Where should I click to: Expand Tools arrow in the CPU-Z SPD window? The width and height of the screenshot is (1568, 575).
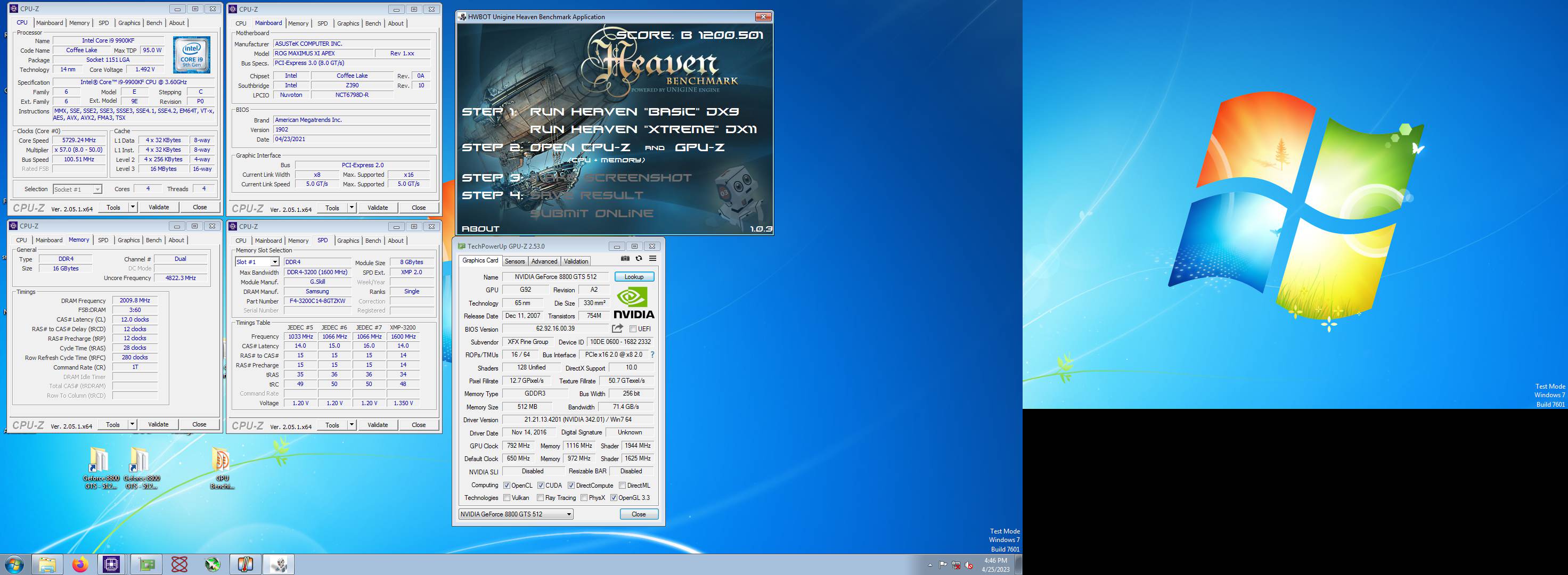(352, 425)
